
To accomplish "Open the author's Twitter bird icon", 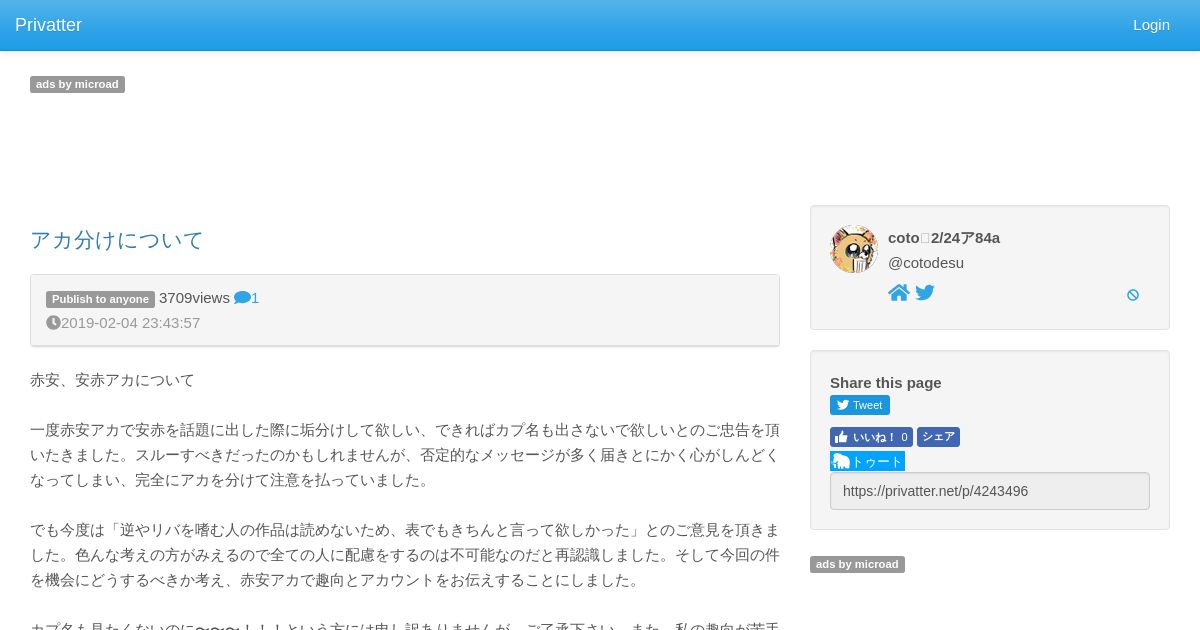I will [925, 293].
